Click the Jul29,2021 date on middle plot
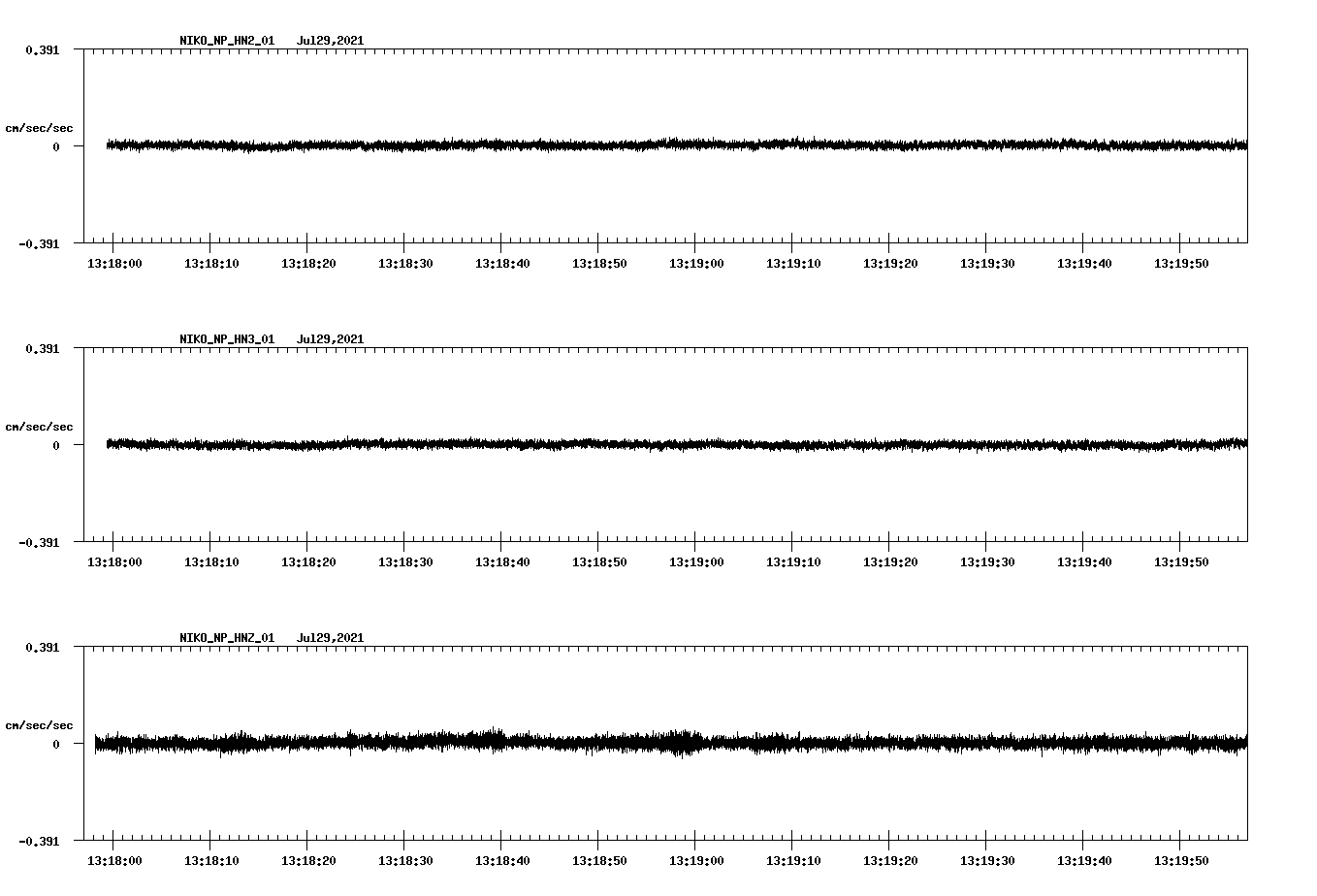 click(331, 338)
